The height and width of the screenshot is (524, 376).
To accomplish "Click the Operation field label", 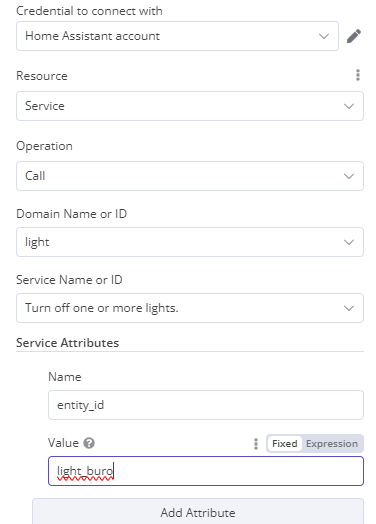I will 44,146.
